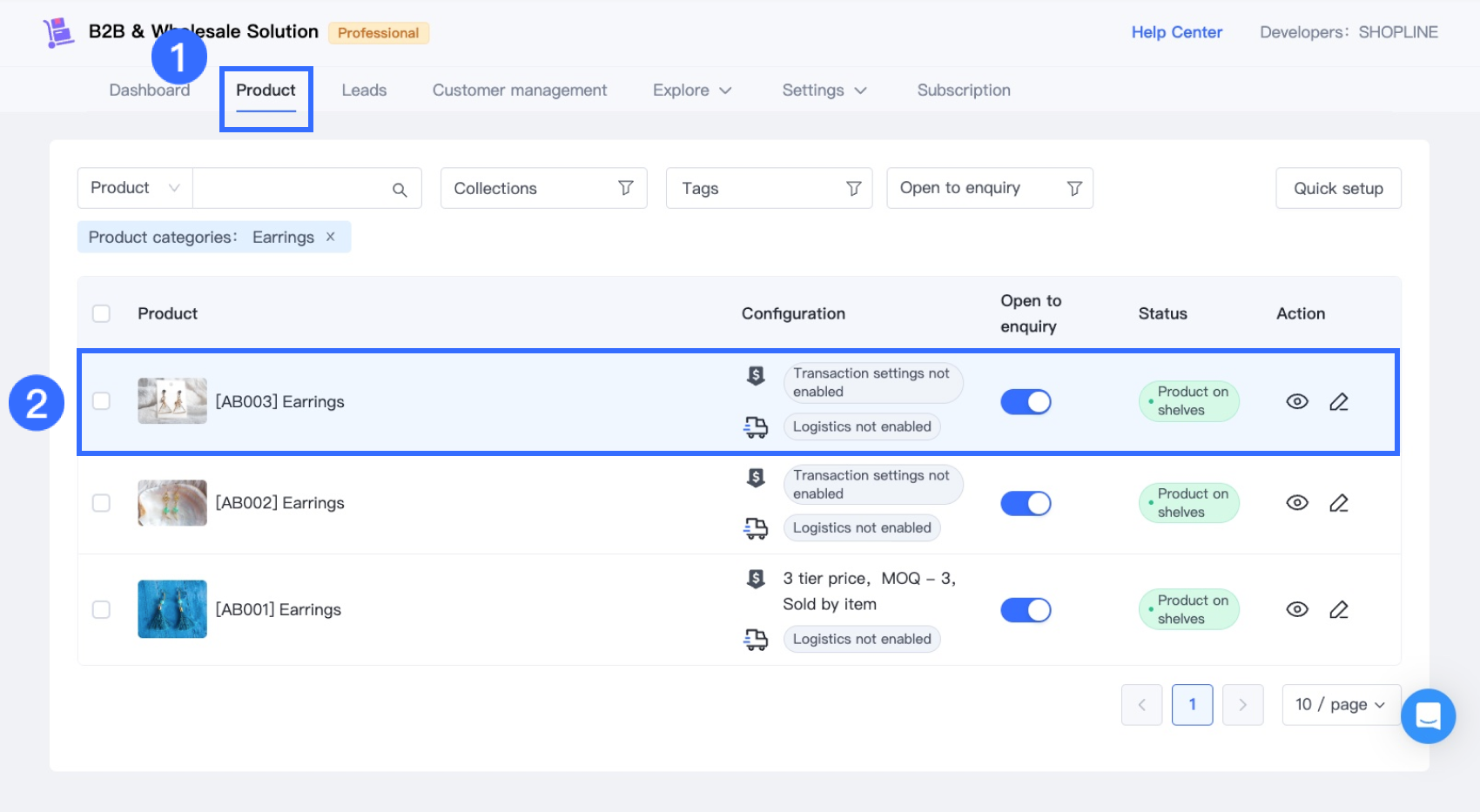Open the Help Center link
Image resolution: width=1480 pixels, height=812 pixels.
(x=1176, y=32)
